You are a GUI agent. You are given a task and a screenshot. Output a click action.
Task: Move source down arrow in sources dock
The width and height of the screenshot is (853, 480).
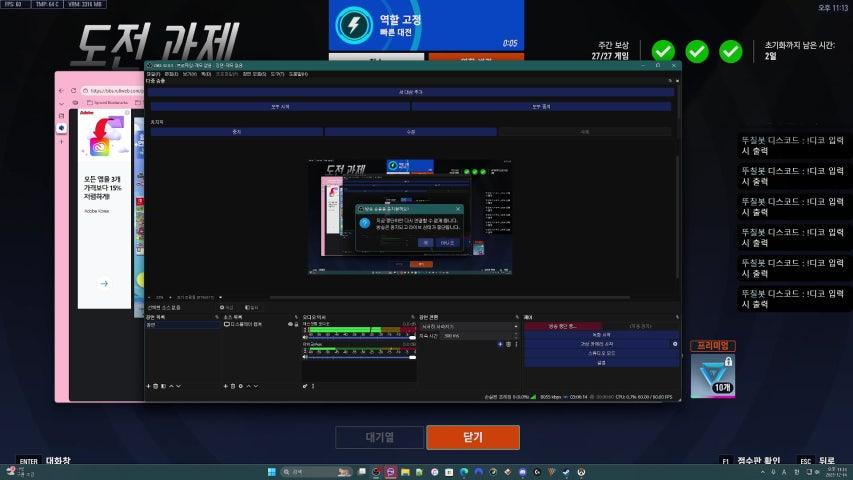[x=256, y=386]
